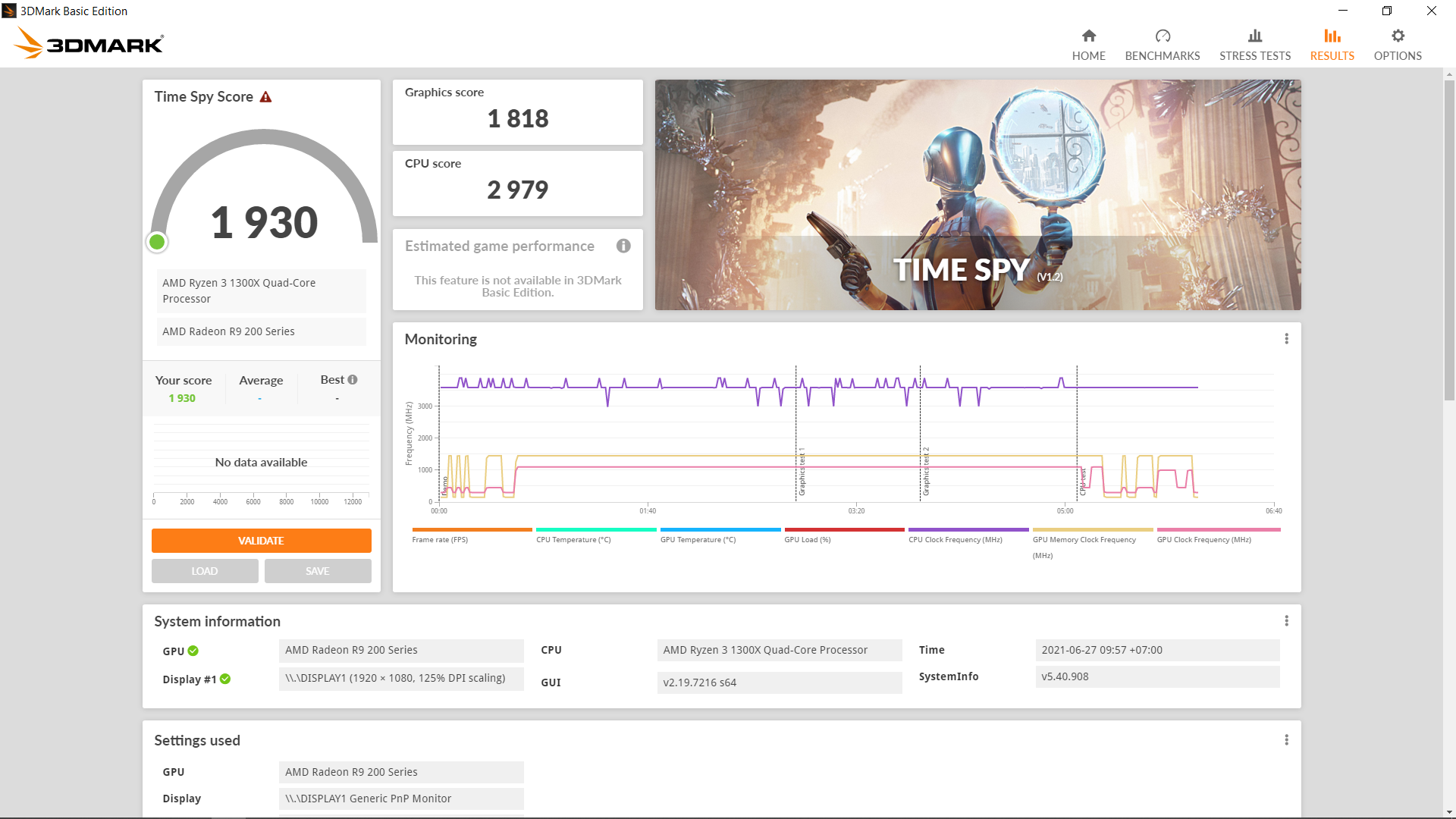This screenshot has height=819, width=1456.
Task: Click the CPU score value 2 979
Action: [x=517, y=190]
